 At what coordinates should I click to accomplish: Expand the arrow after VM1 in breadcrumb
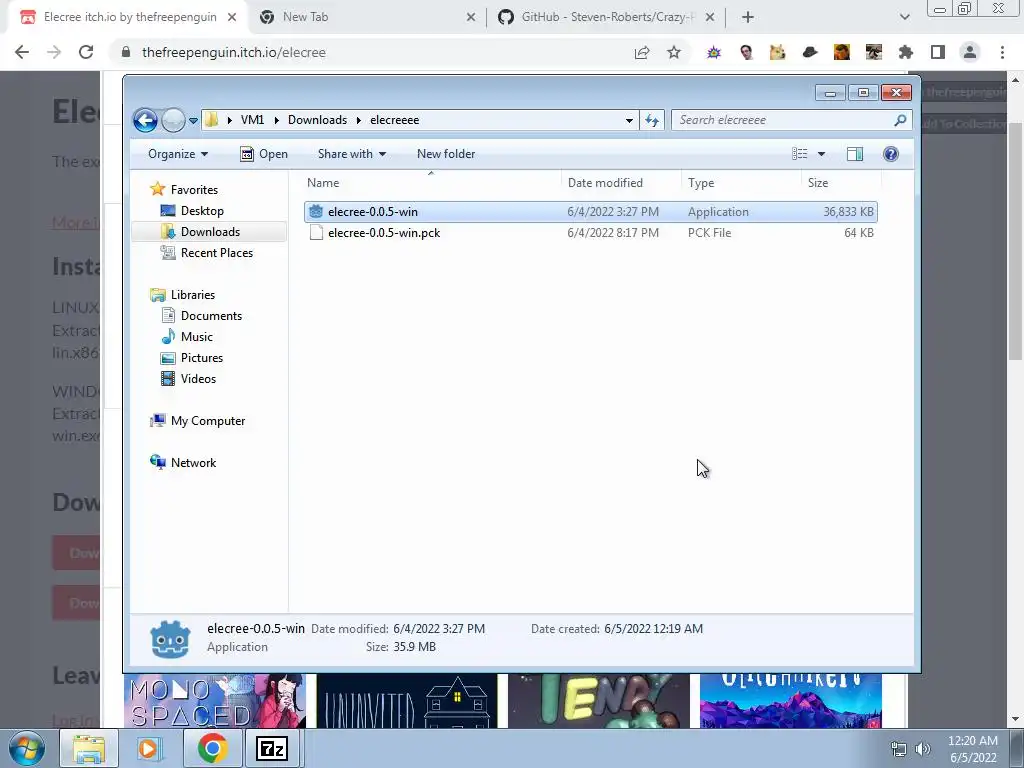(276, 120)
